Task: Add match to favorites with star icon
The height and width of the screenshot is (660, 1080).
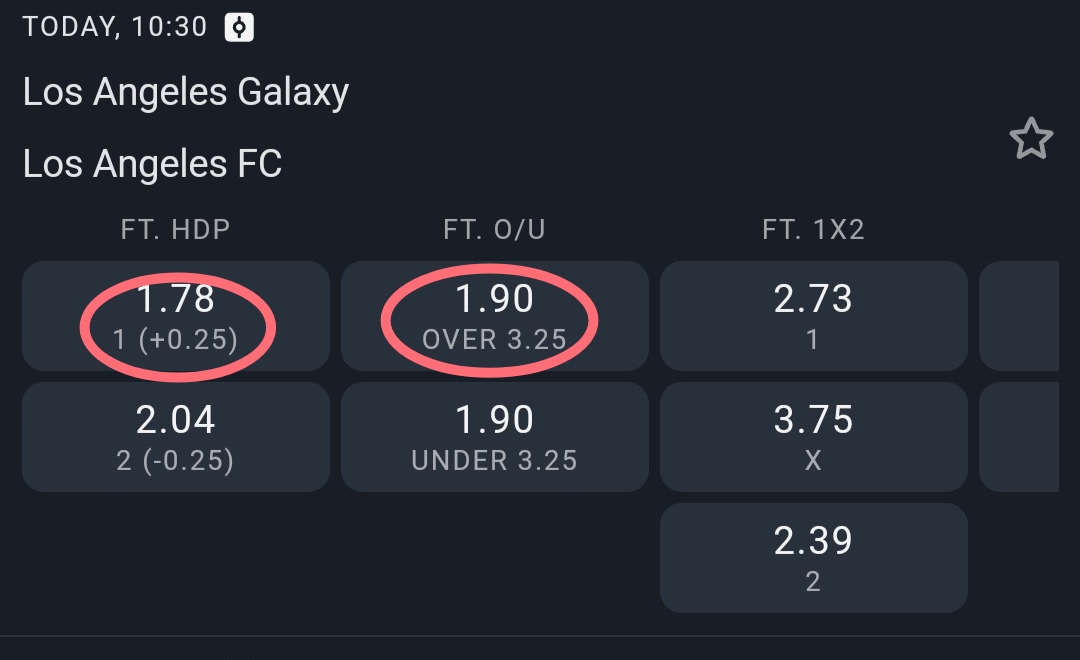Action: [1031, 139]
